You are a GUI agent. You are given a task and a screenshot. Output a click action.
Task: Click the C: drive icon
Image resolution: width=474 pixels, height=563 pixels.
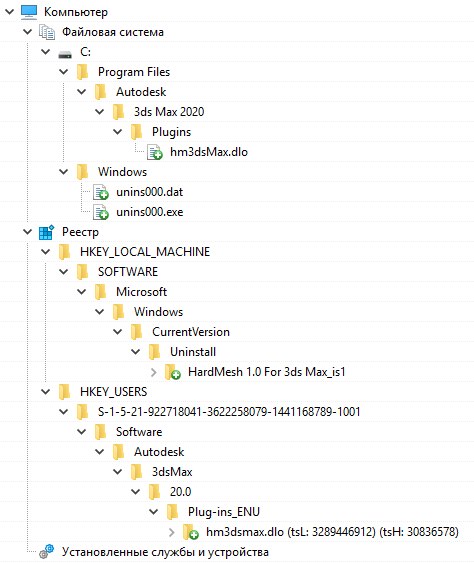point(65,54)
